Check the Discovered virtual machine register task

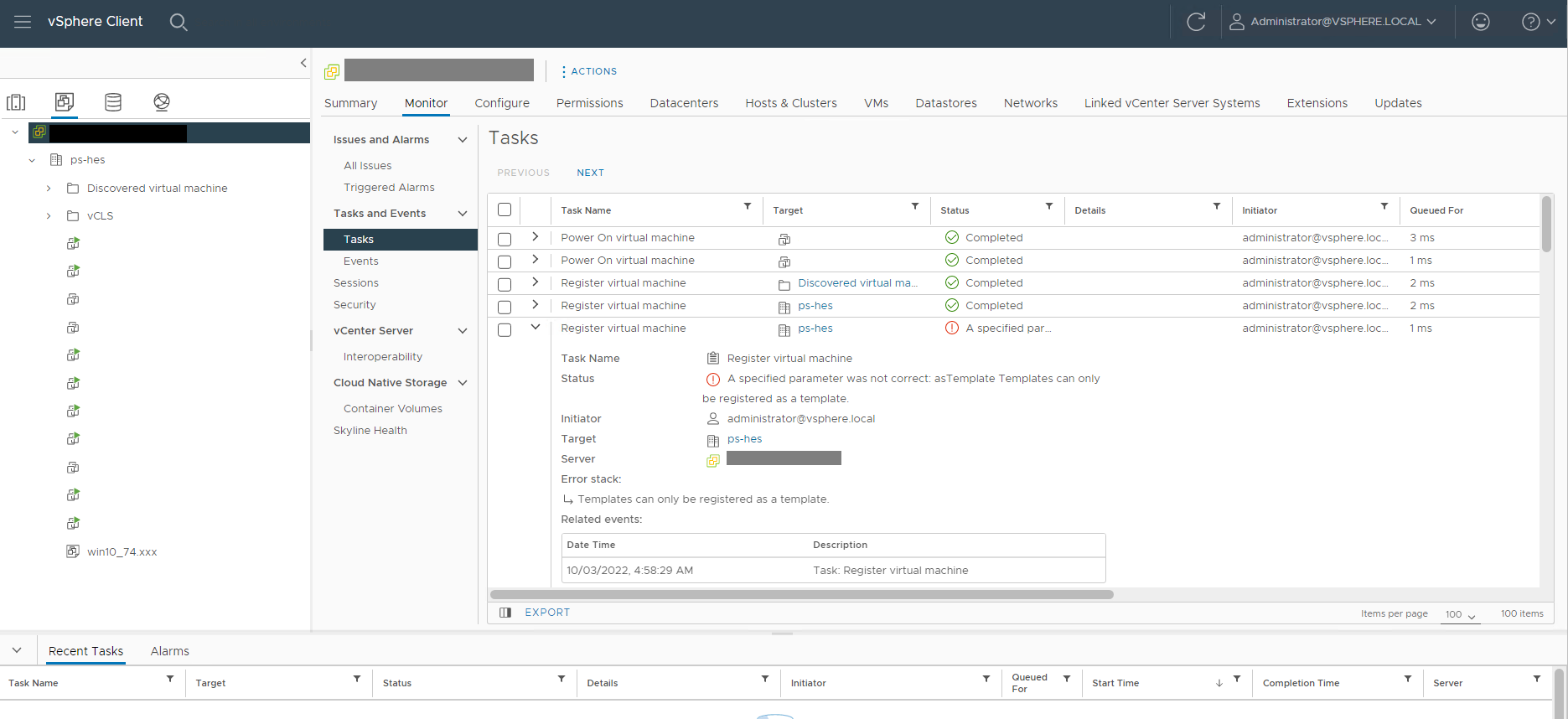tap(505, 285)
